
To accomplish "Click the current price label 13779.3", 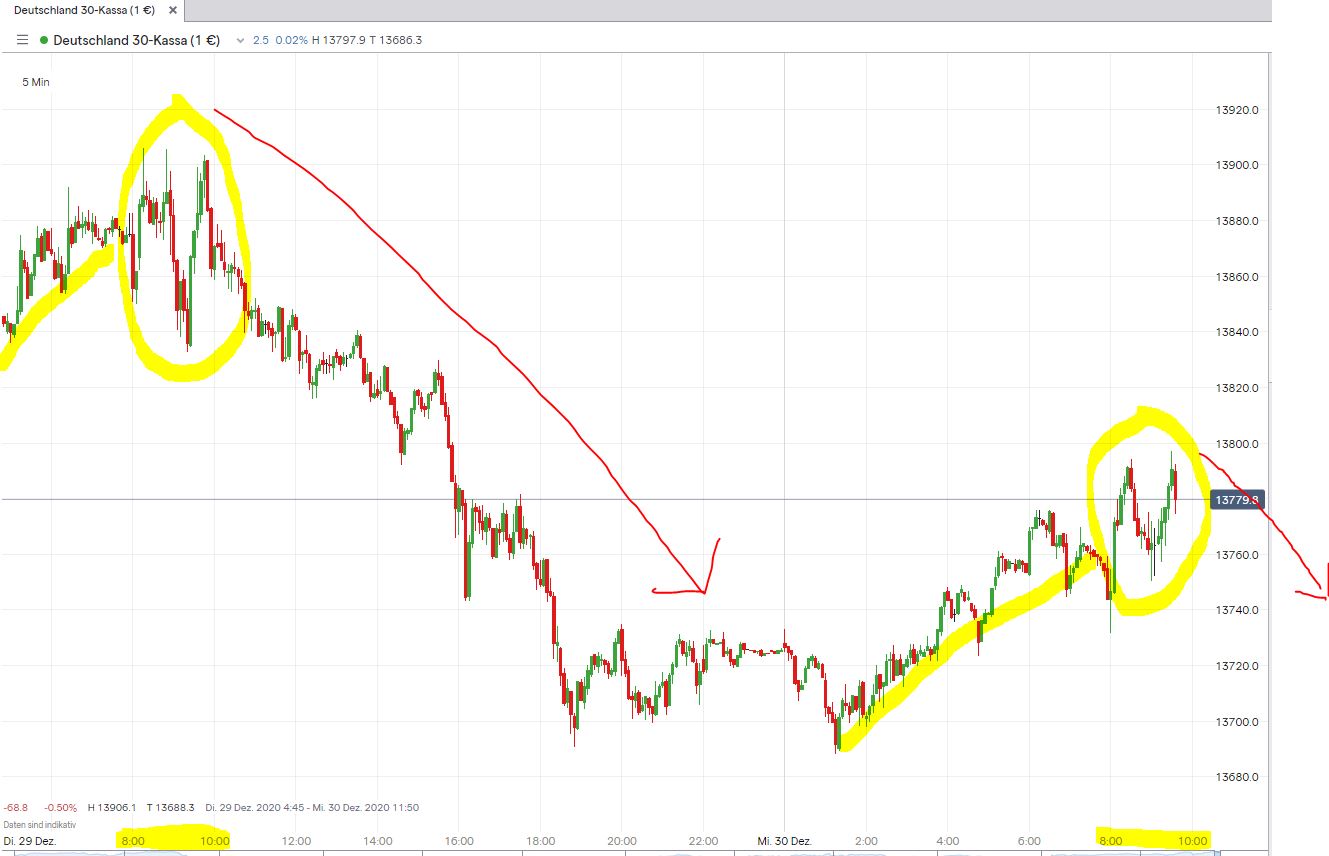I will (x=1235, y=500).
